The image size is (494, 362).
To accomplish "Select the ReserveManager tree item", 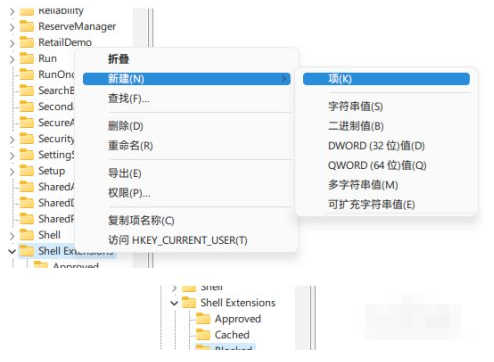I will pos(77,26).
